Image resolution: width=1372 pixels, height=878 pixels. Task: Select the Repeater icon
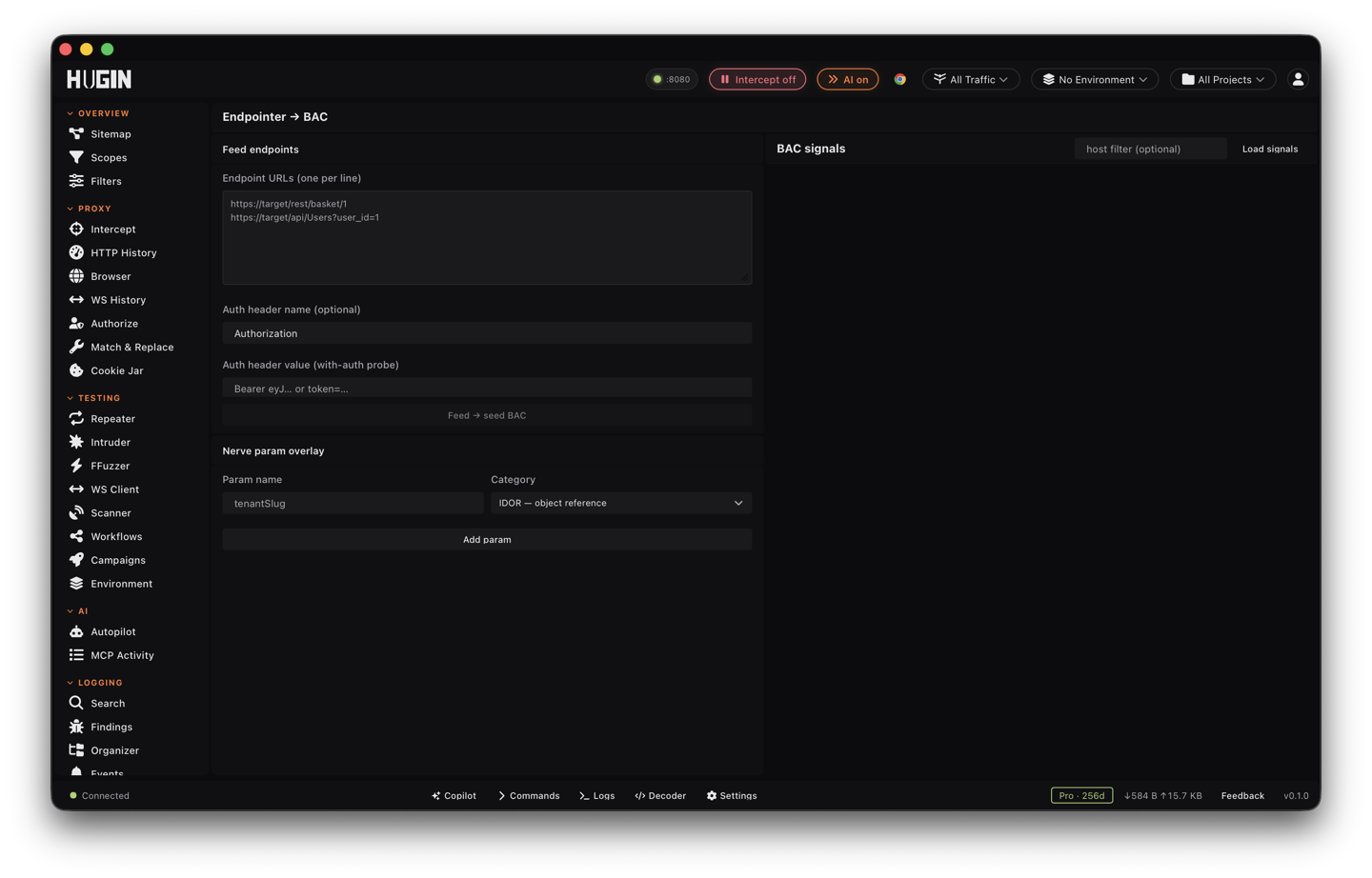tap(76, 419)
